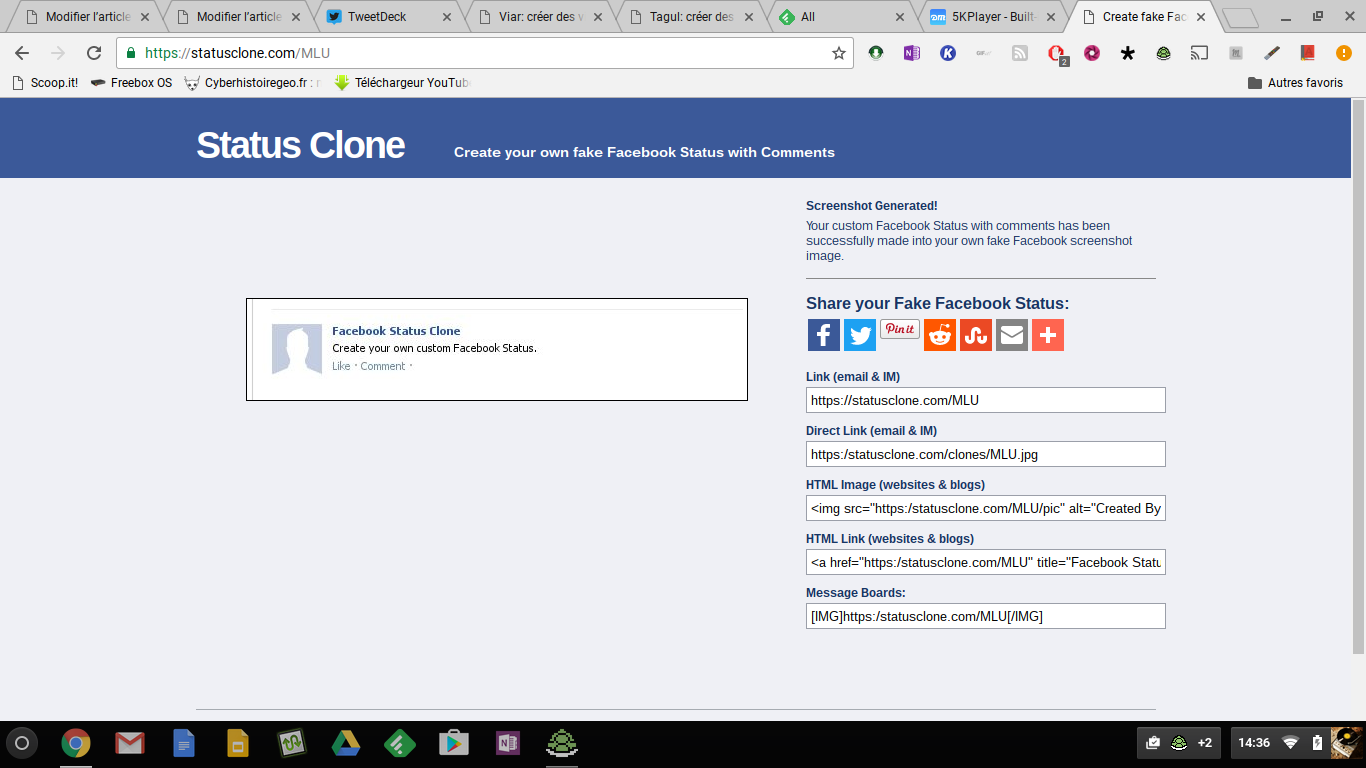Select the Direct Link field with MLU.jpg

[x=986, y=454]
